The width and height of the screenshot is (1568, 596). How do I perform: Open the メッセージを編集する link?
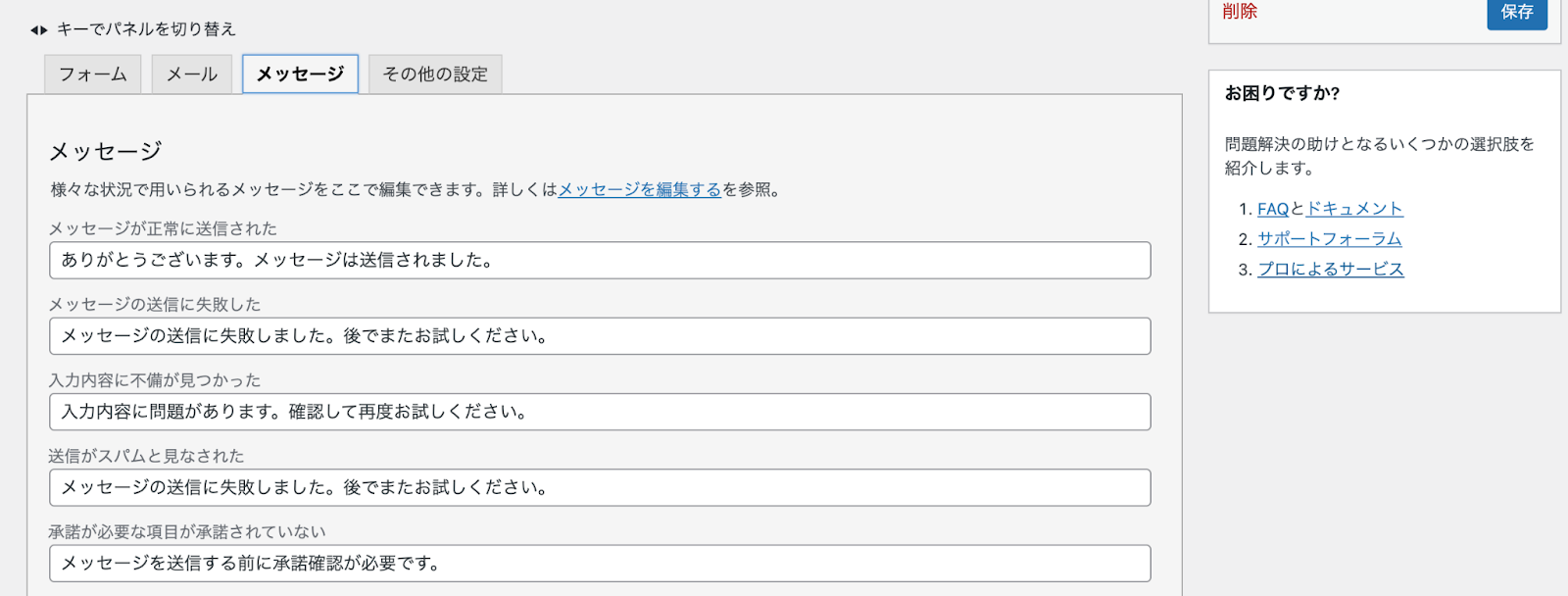pos(639,190)
